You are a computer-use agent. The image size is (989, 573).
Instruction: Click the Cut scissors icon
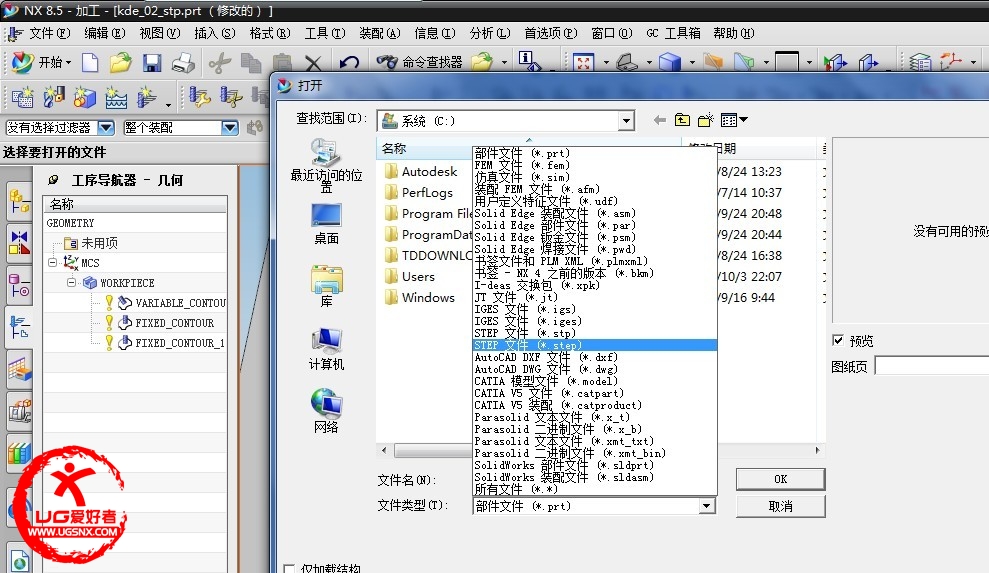pos(219,62)
